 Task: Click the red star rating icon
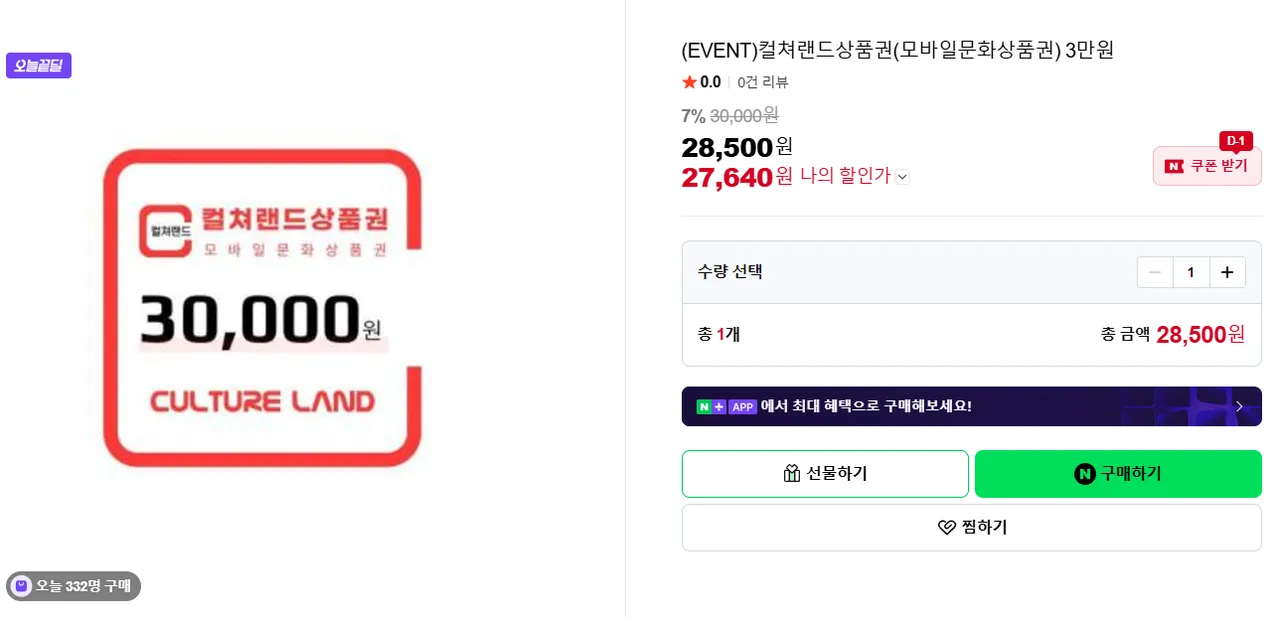pos(689,82)
